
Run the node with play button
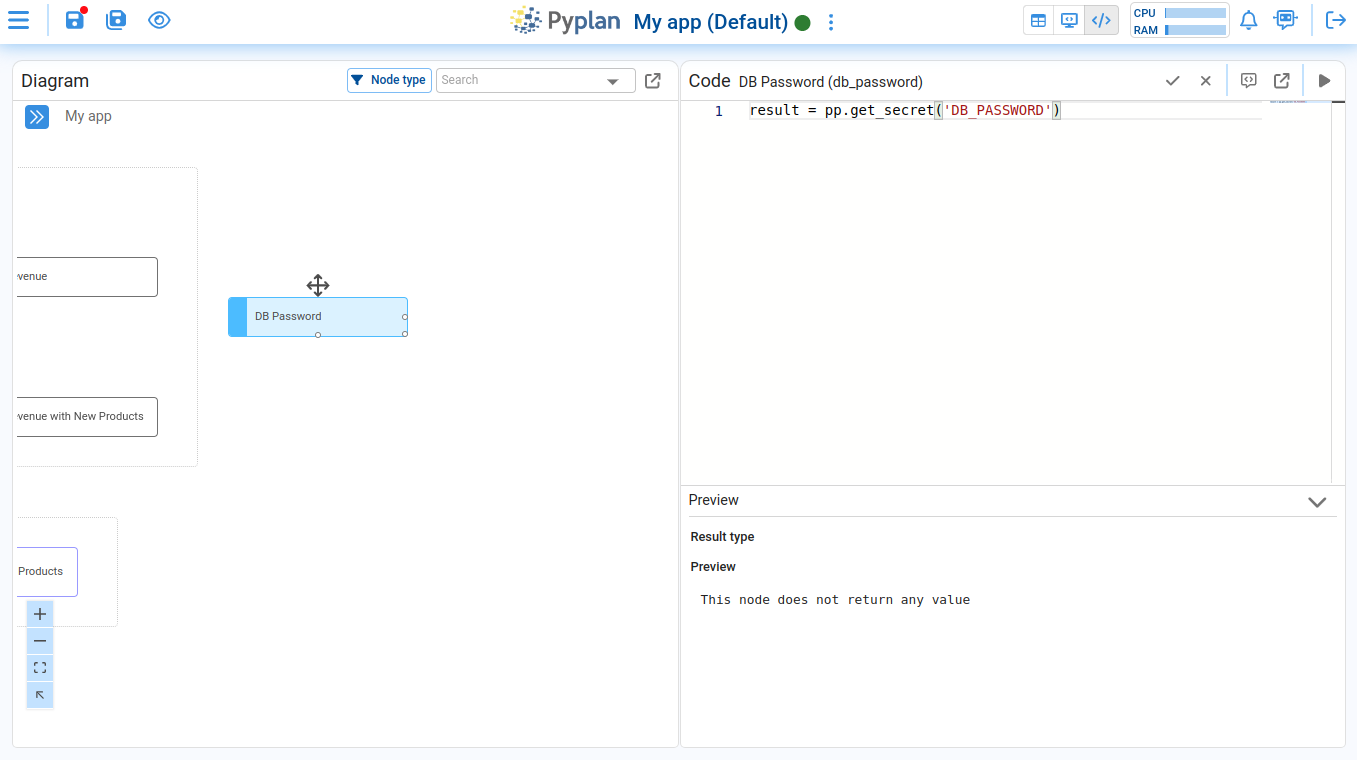(x=1324, y=81)
